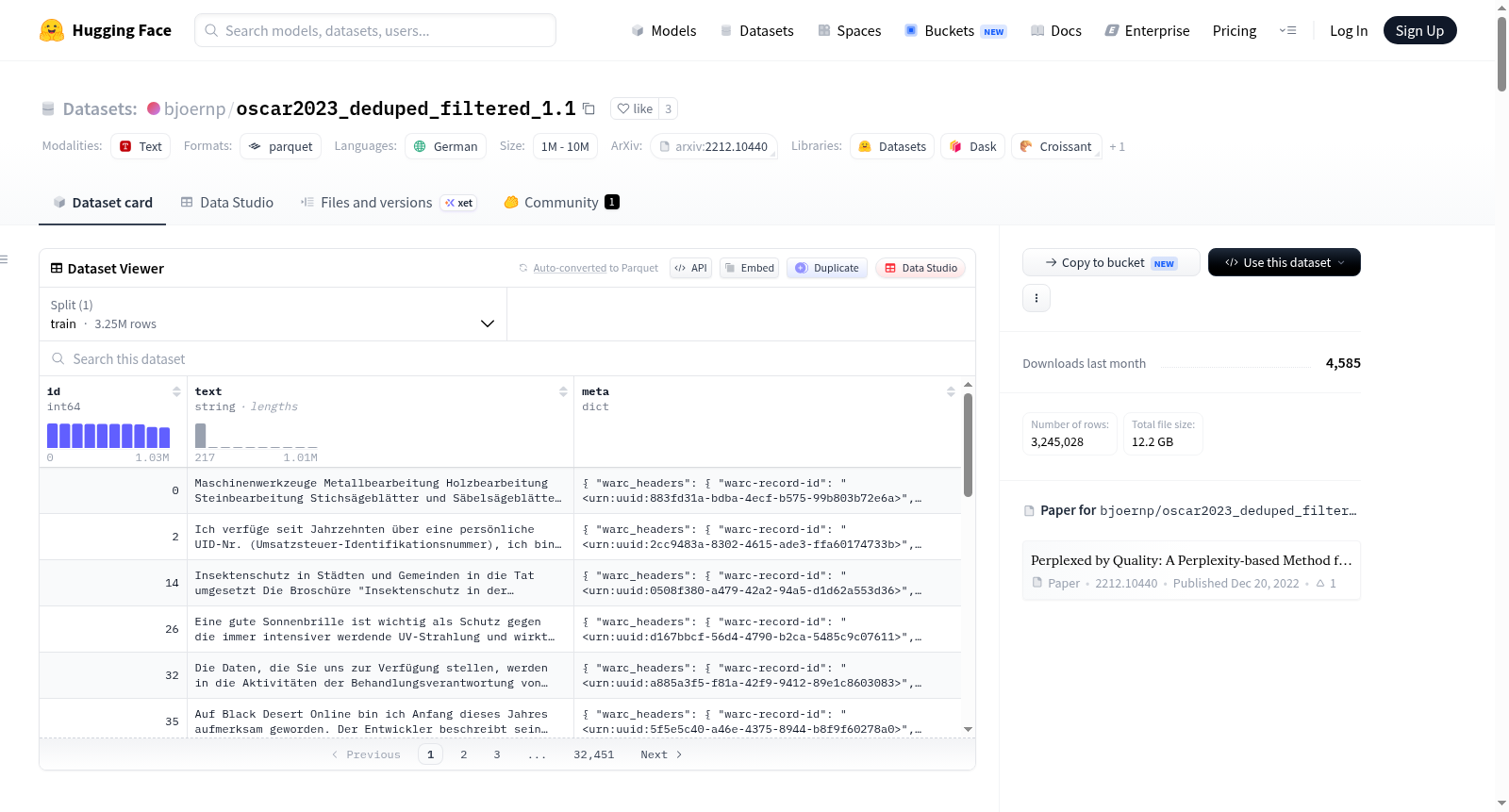
Task: Click the Text modality tag
Action: [x=141, y=146]
